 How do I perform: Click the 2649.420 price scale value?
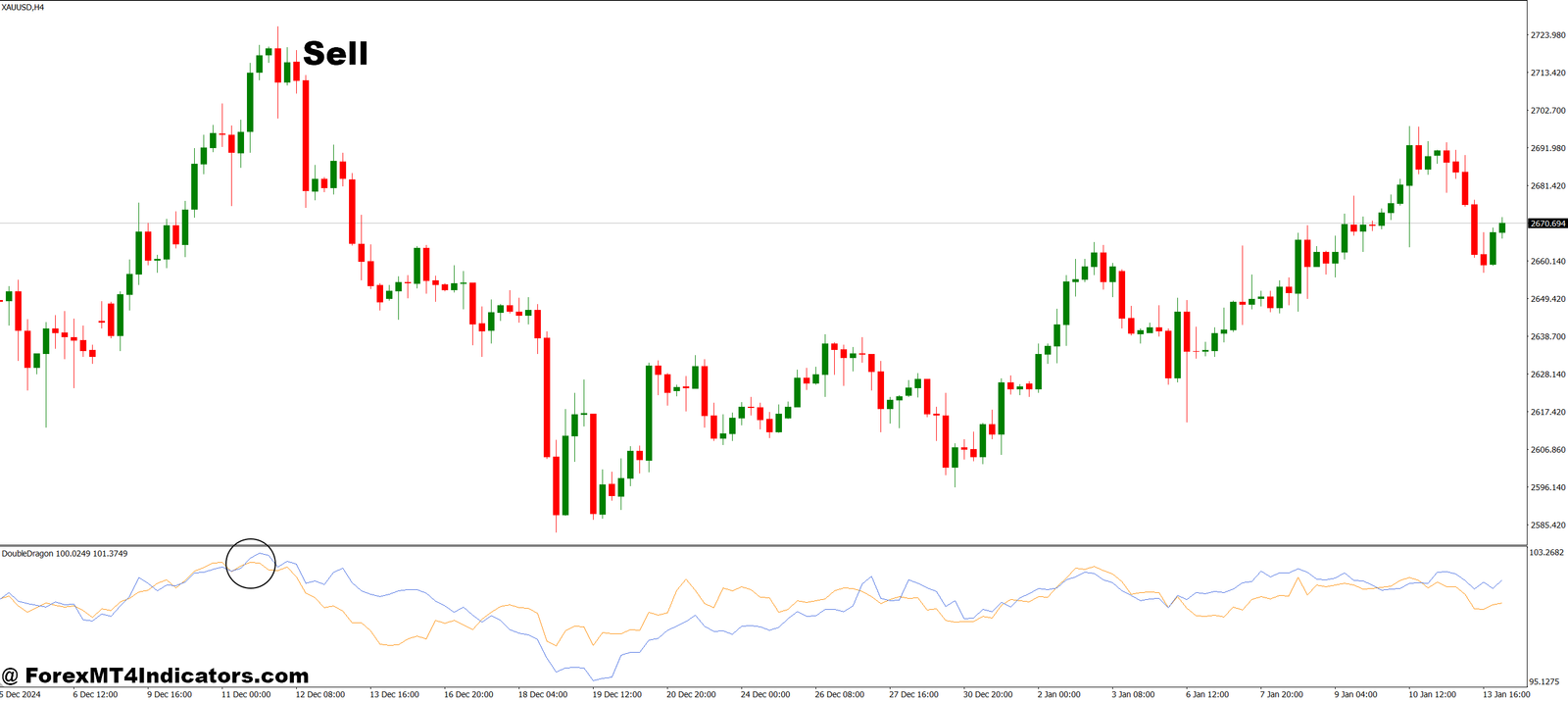tap(1547, 299)
